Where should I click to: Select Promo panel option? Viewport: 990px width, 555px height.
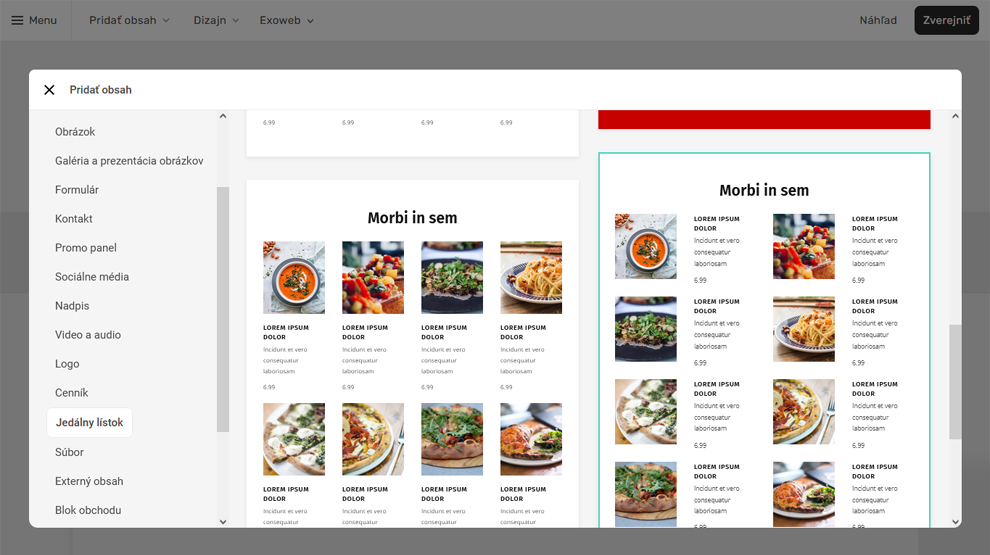click(86, 248)
